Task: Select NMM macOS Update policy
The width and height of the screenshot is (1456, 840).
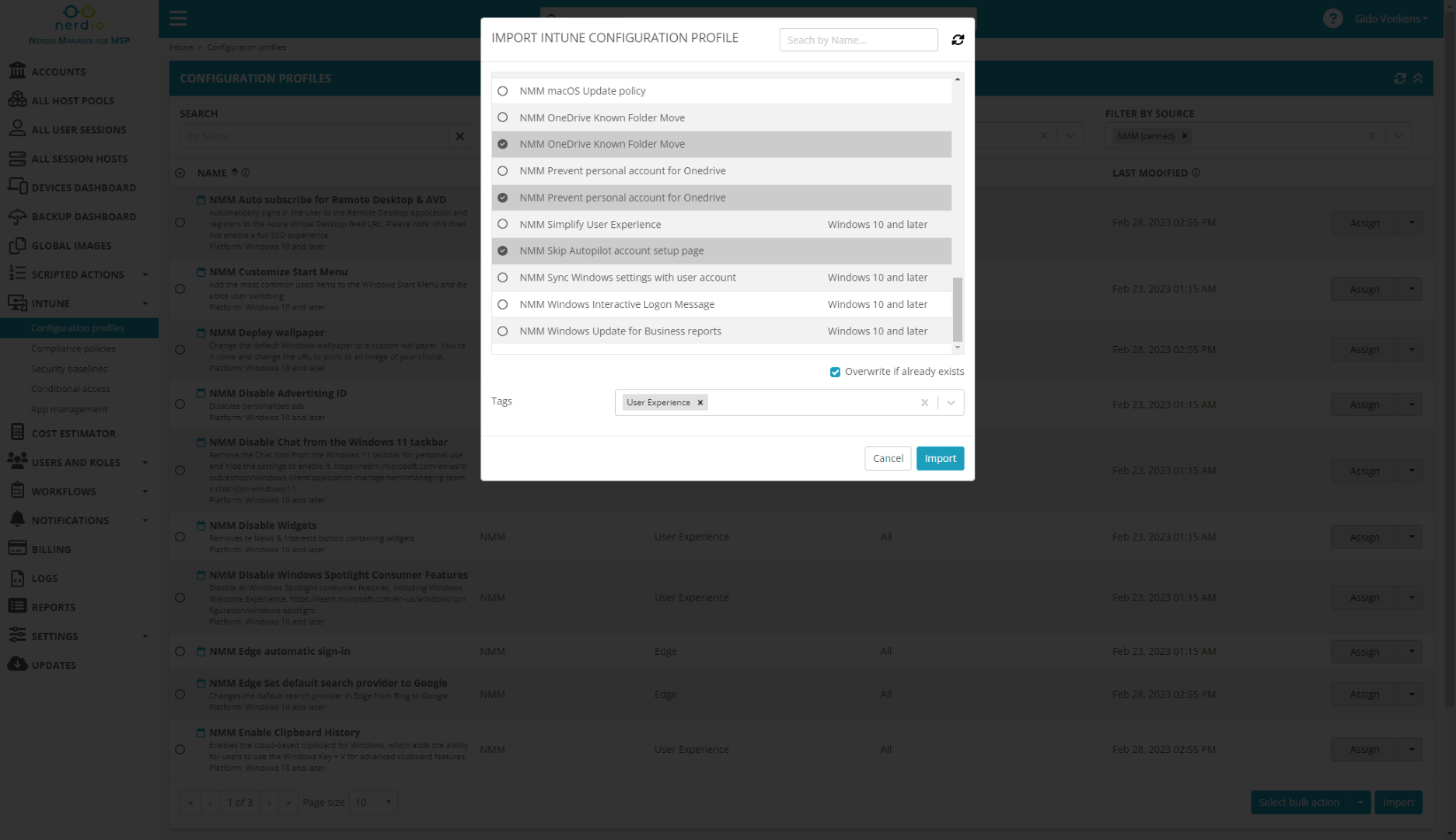Action: pos(503,91)
